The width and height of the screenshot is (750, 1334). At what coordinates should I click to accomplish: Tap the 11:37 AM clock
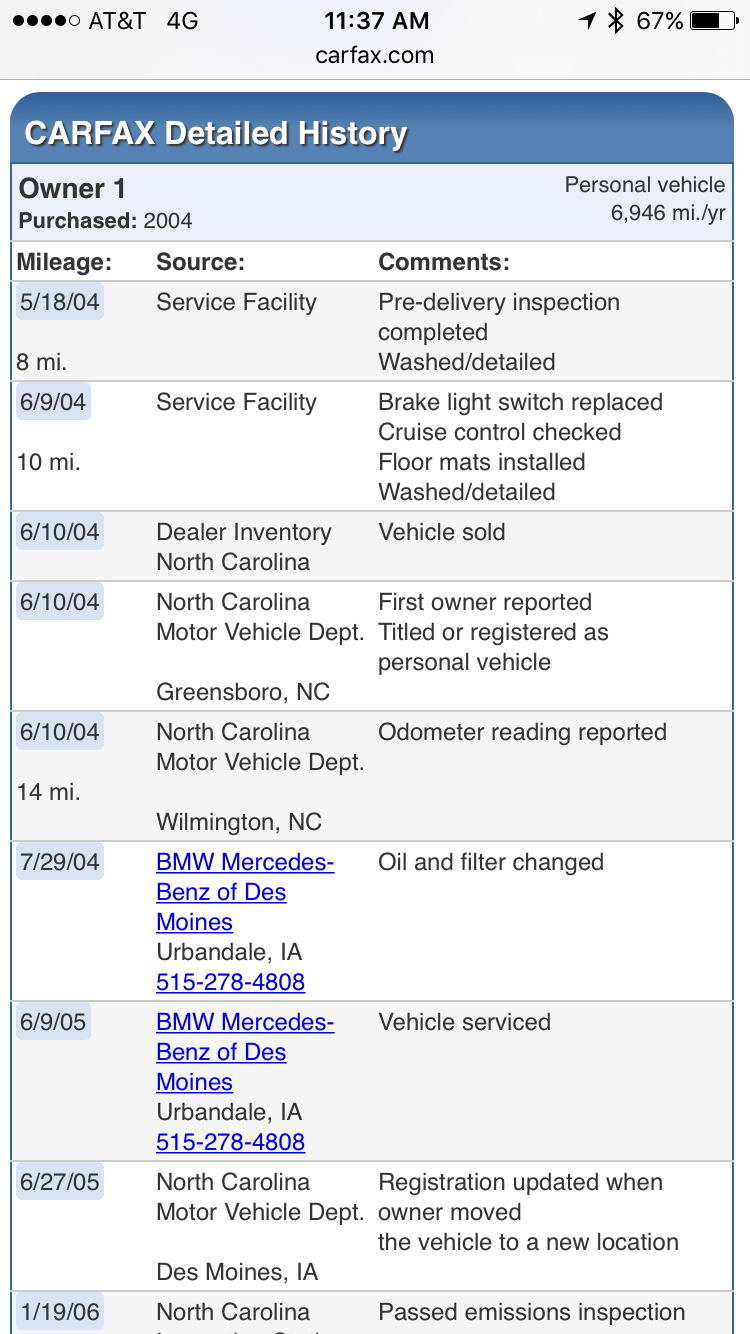376,21
